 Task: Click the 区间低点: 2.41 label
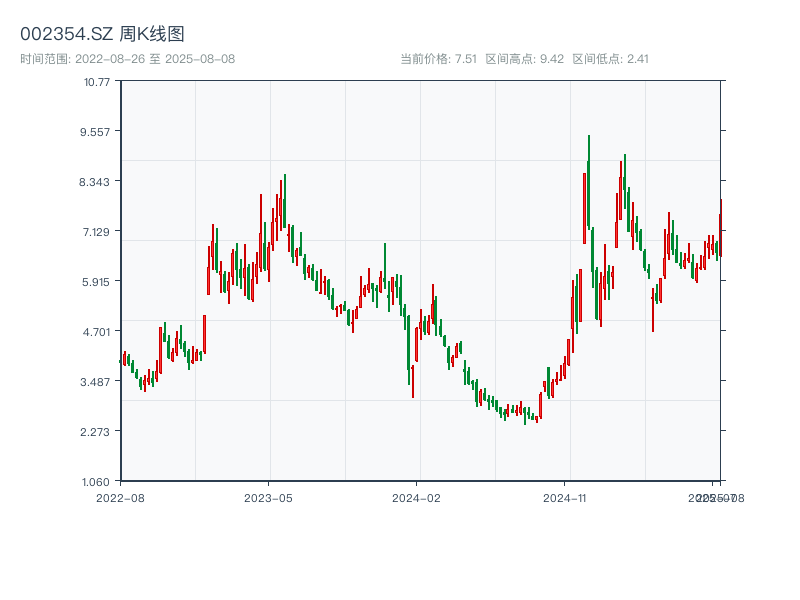610,59
